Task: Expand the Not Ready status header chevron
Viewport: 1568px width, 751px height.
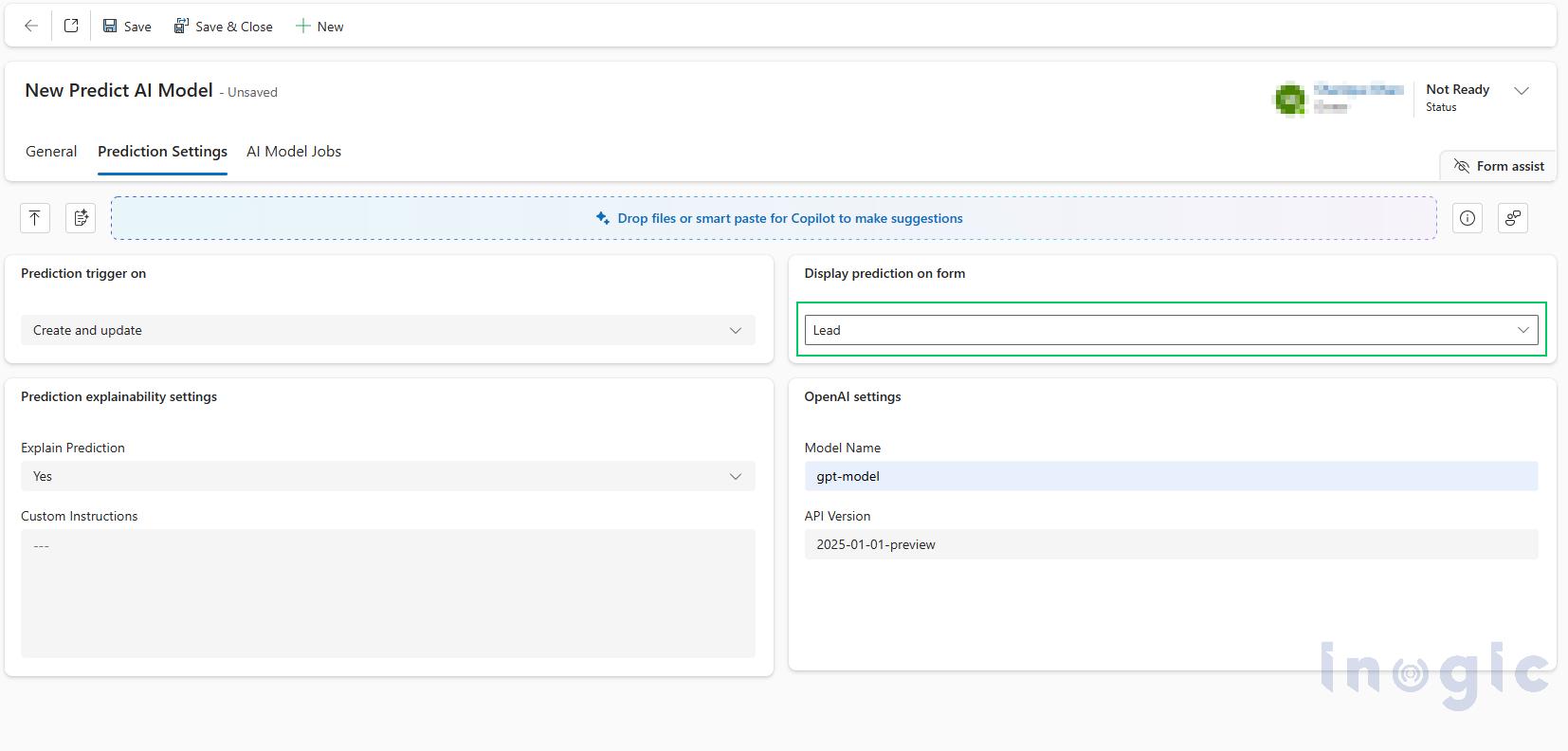Action: pos(1522,91)
